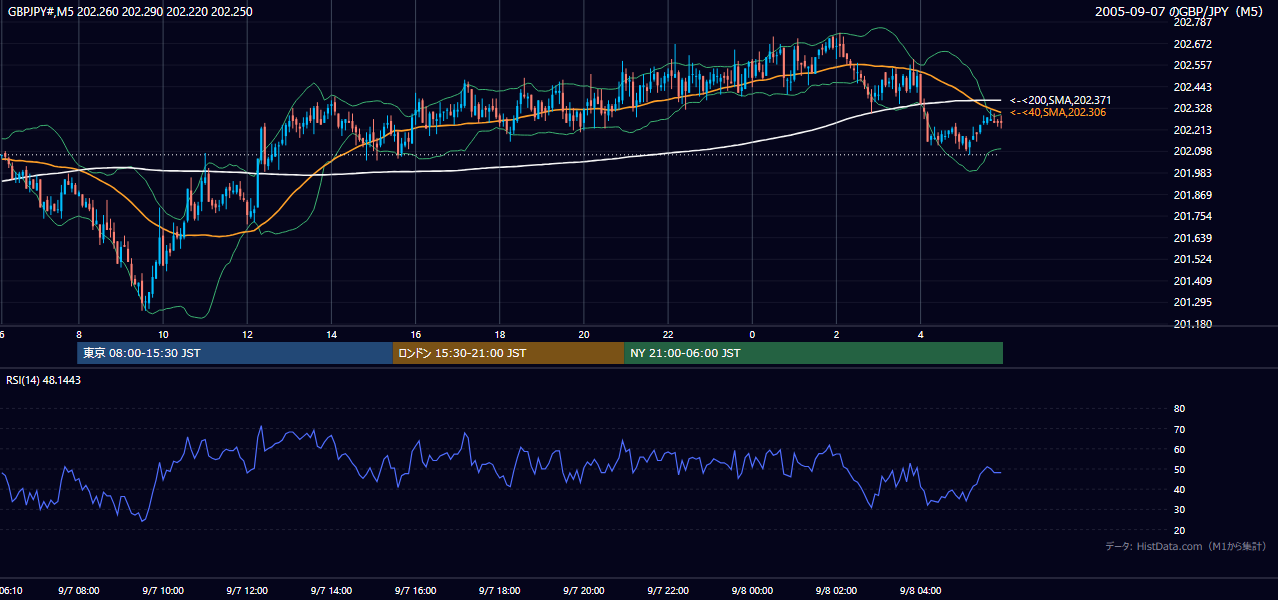Click the RSI(14) 48.1443 indicator label
This screenshot has width=1278, height=600.
coord(44,380)
